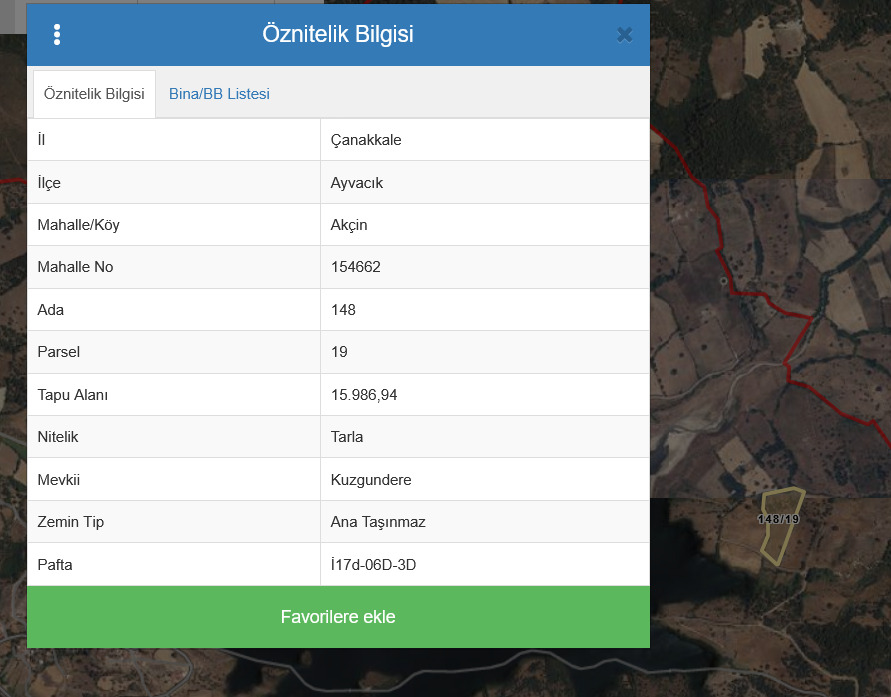This screenshot has height=697, width=891.
Task: Click the Favorilere ekle button
Action: pyautogui.click(x=338, y=617)
